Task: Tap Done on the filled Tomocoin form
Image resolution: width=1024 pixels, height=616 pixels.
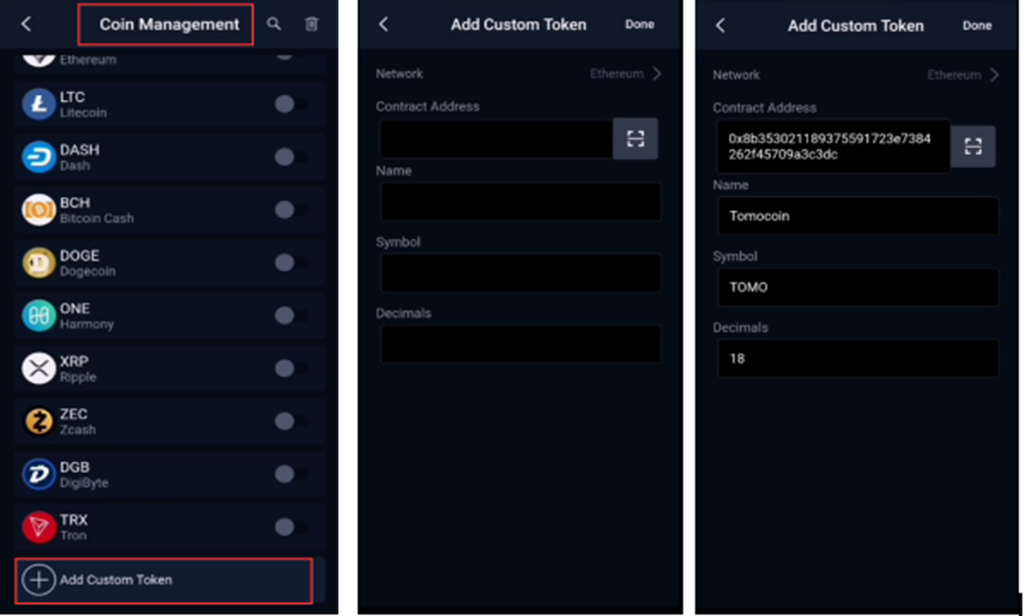Action: point(977,25)
